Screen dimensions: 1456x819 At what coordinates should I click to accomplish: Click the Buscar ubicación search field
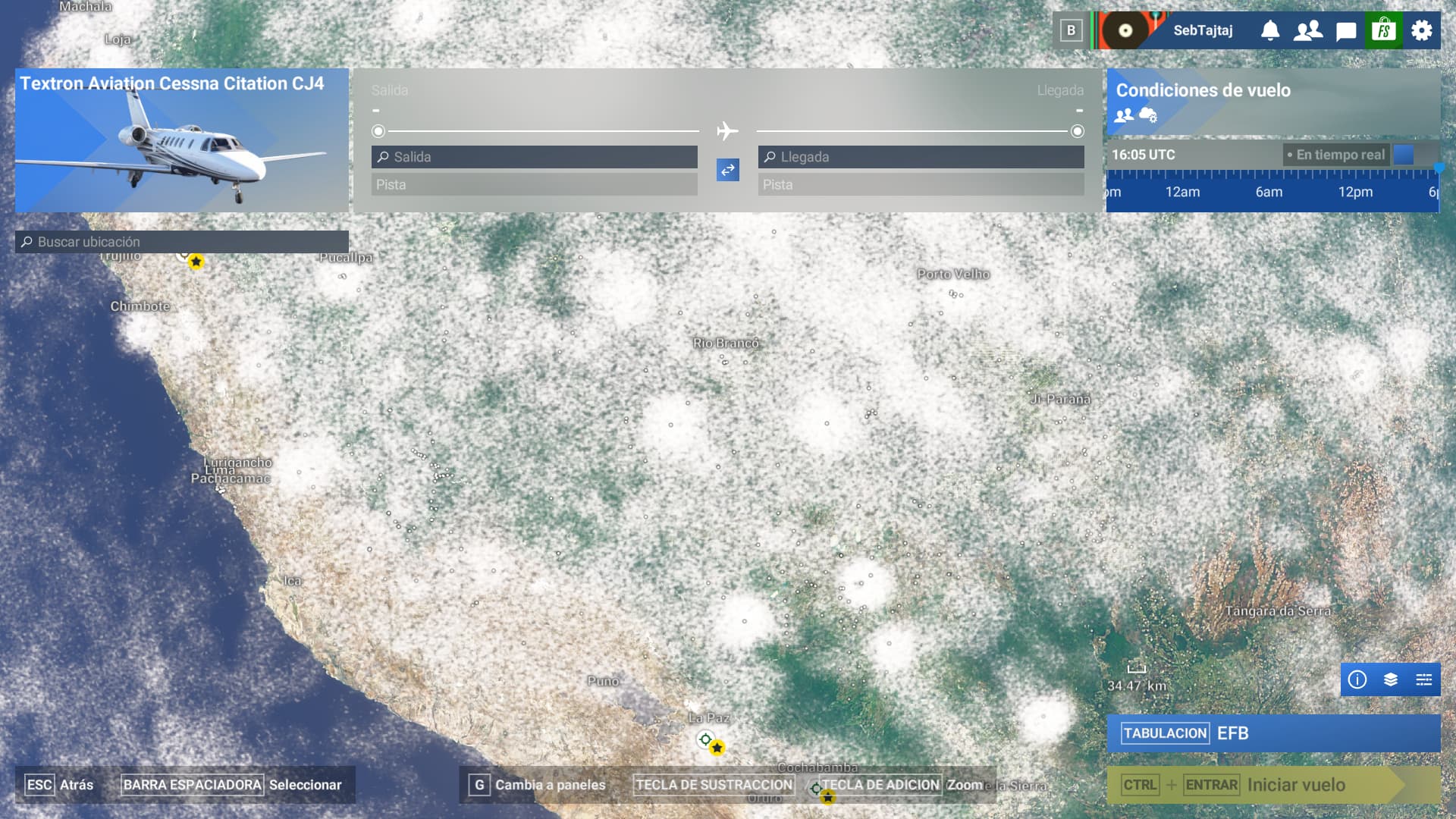(182, 242)
